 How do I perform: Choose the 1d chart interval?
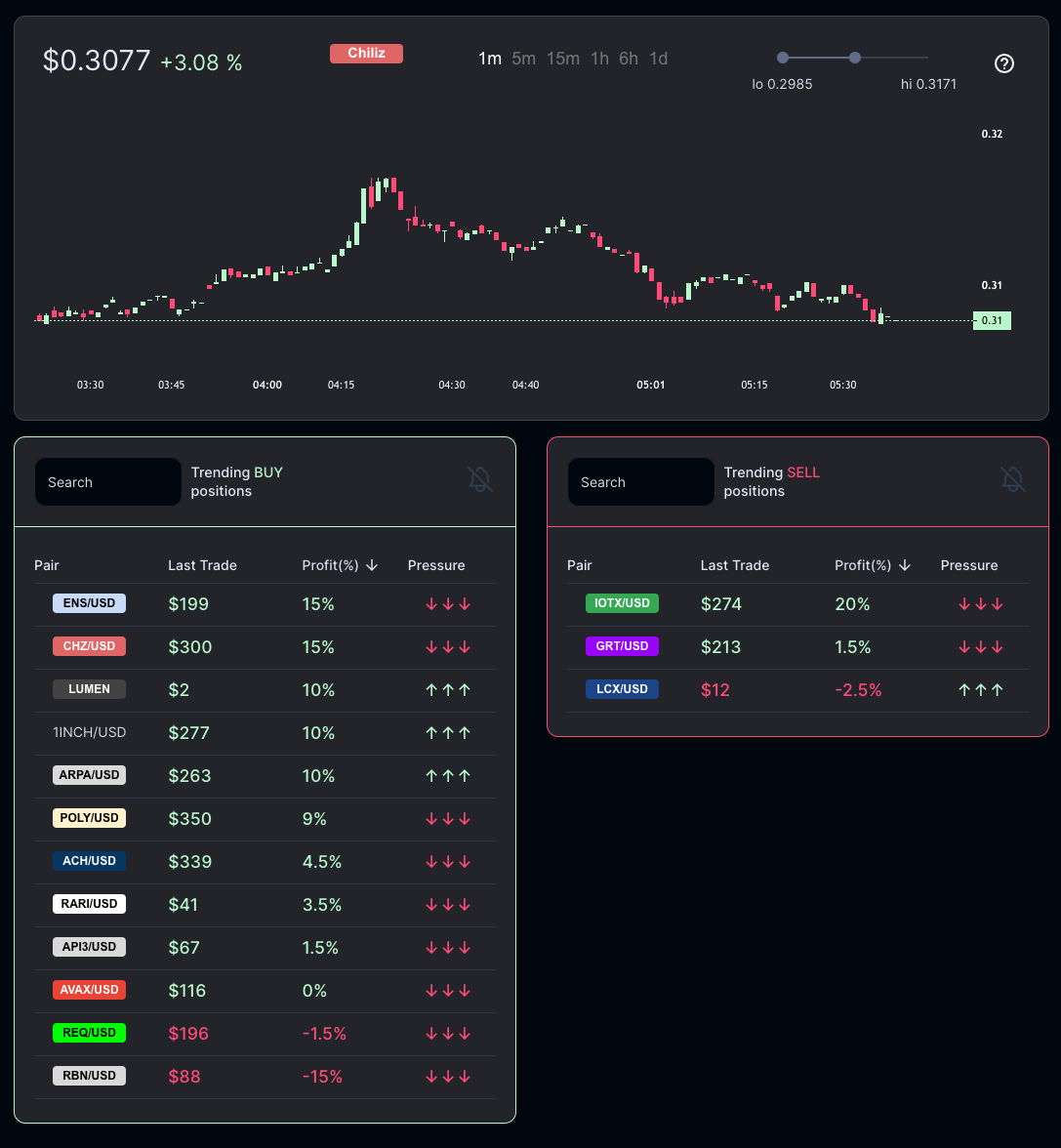659,59
